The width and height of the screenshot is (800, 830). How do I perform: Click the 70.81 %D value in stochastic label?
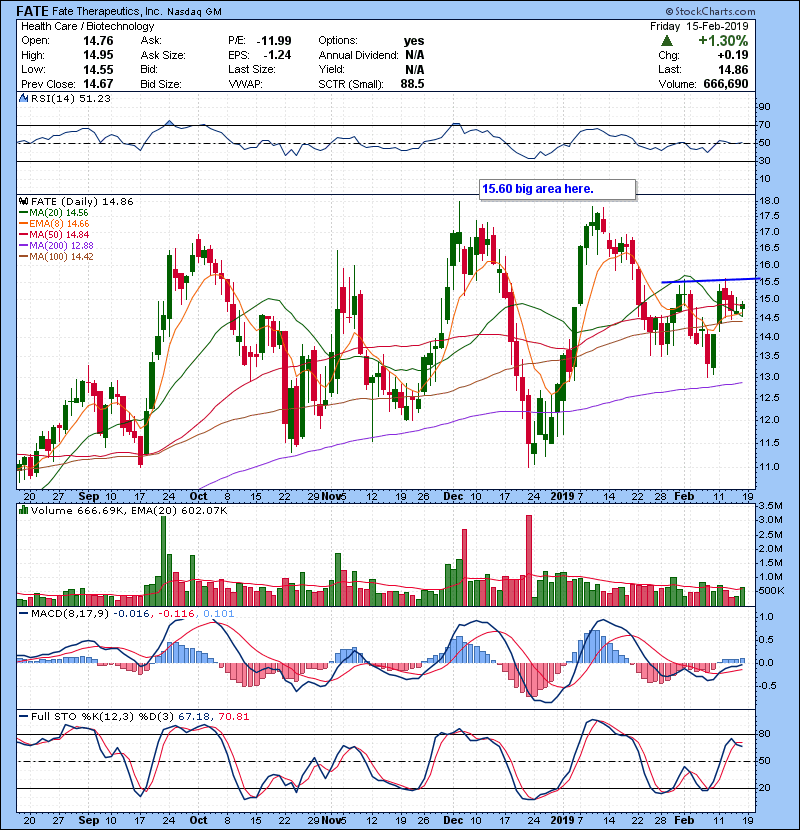click(233, 717)
